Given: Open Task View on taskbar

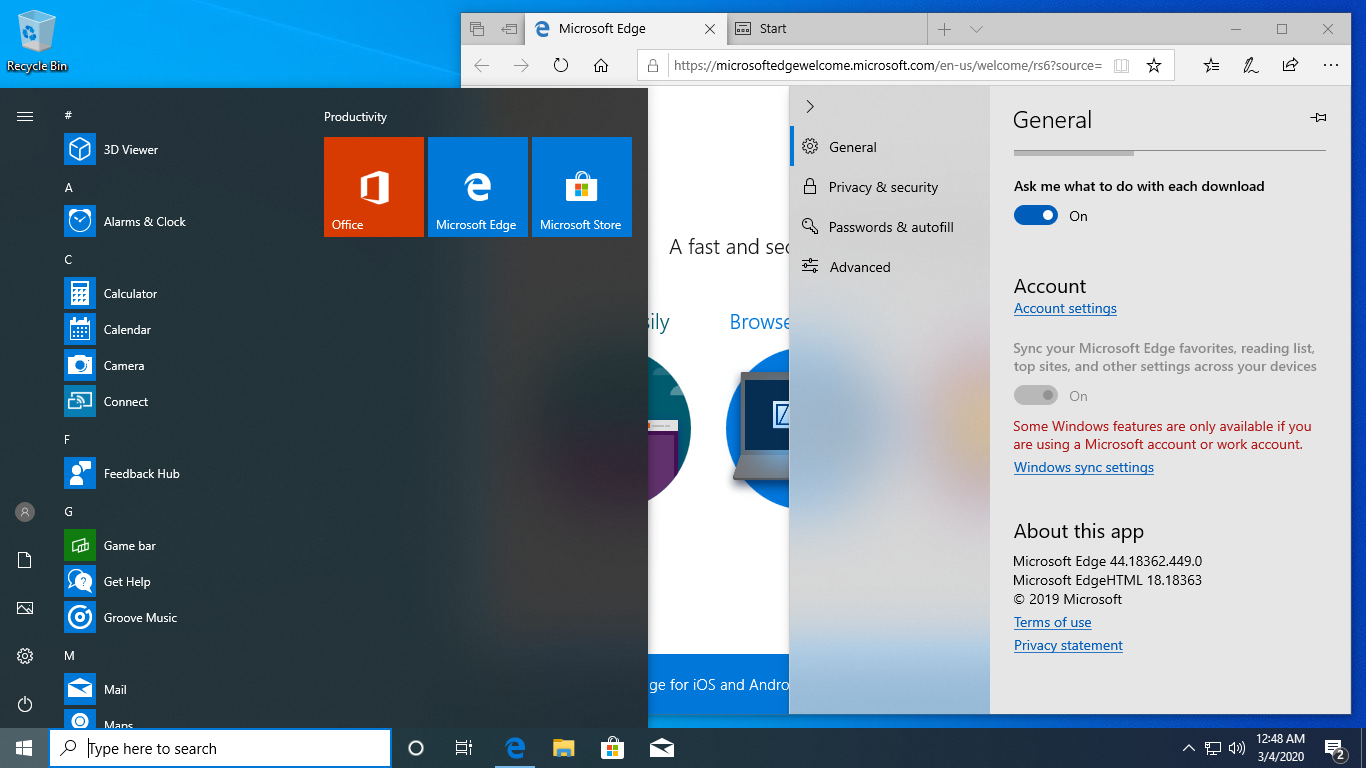Looking at the screenshot, I should [x=464, y=748].
